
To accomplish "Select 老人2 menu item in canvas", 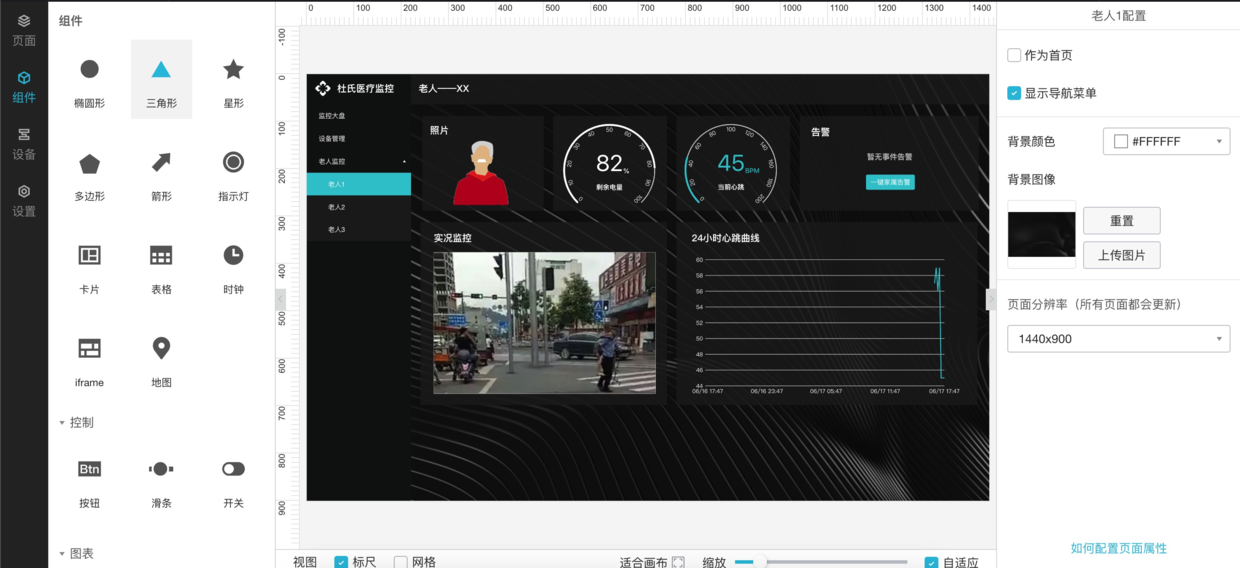I will point(359,207).
